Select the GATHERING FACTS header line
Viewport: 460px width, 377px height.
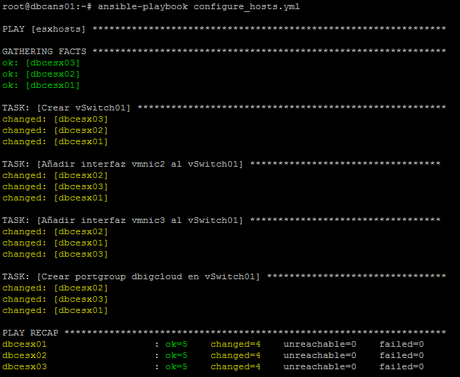tap(224, 52)
